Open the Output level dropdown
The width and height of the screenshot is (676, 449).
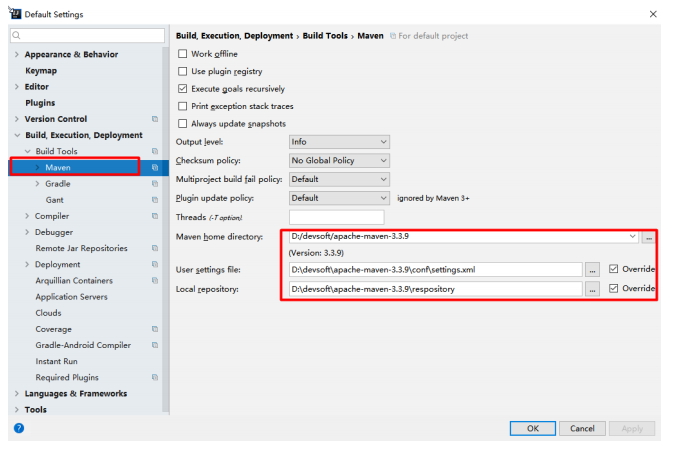(339, 141)
